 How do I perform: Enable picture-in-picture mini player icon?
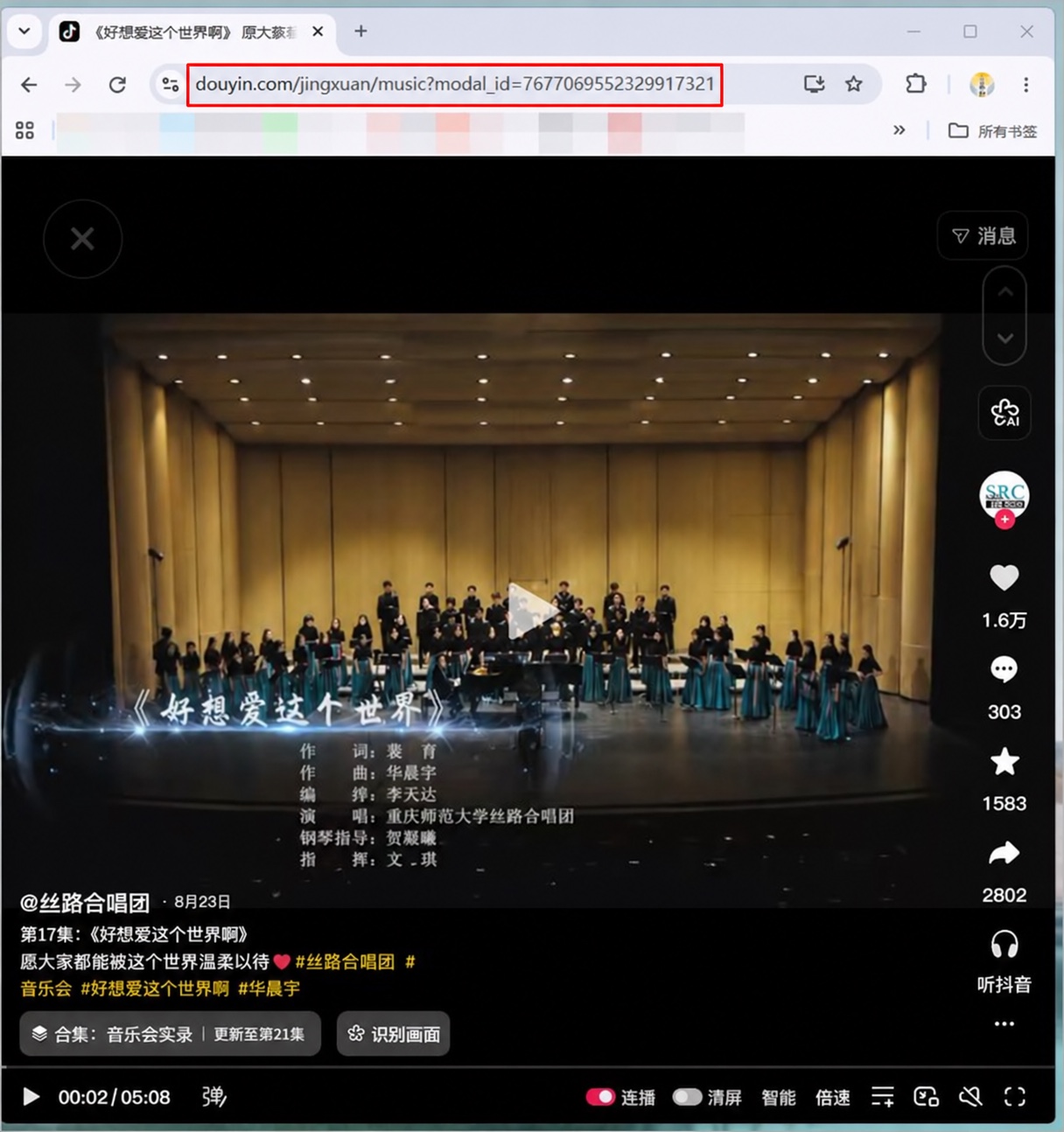tap(926, 1097)
